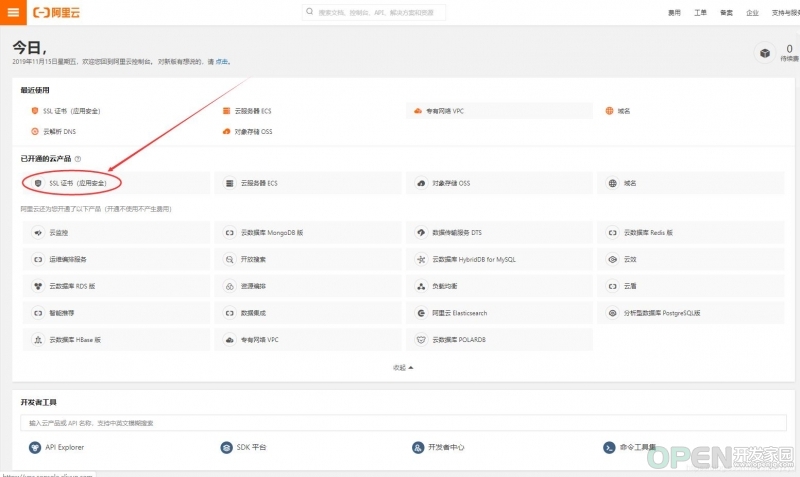Open the 企业 menu
This screenshot has width=800, height=477.
click(752, 13)
